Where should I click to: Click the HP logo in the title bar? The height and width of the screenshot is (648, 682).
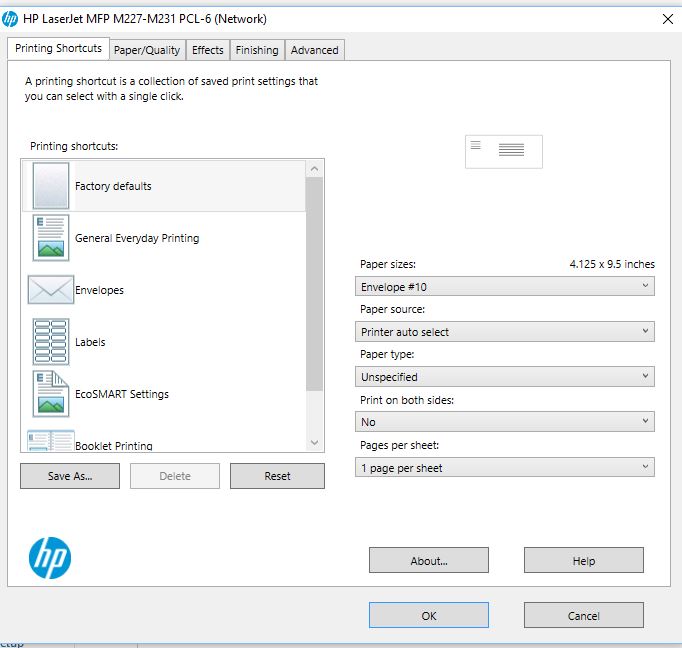point(10,19)
